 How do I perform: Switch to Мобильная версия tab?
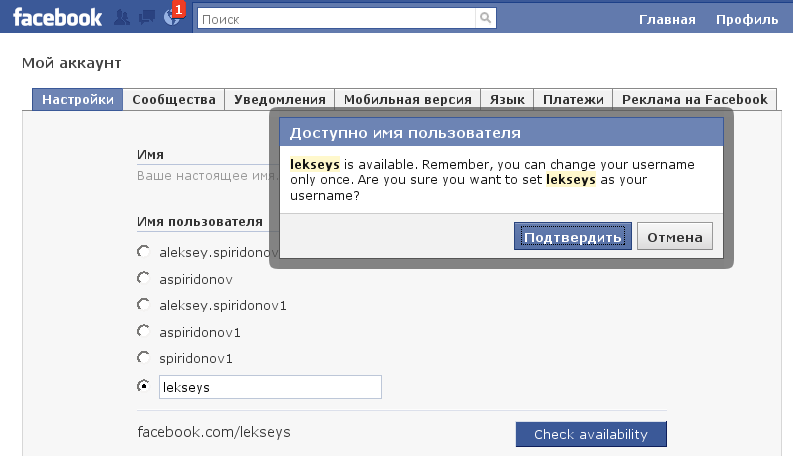408,100
